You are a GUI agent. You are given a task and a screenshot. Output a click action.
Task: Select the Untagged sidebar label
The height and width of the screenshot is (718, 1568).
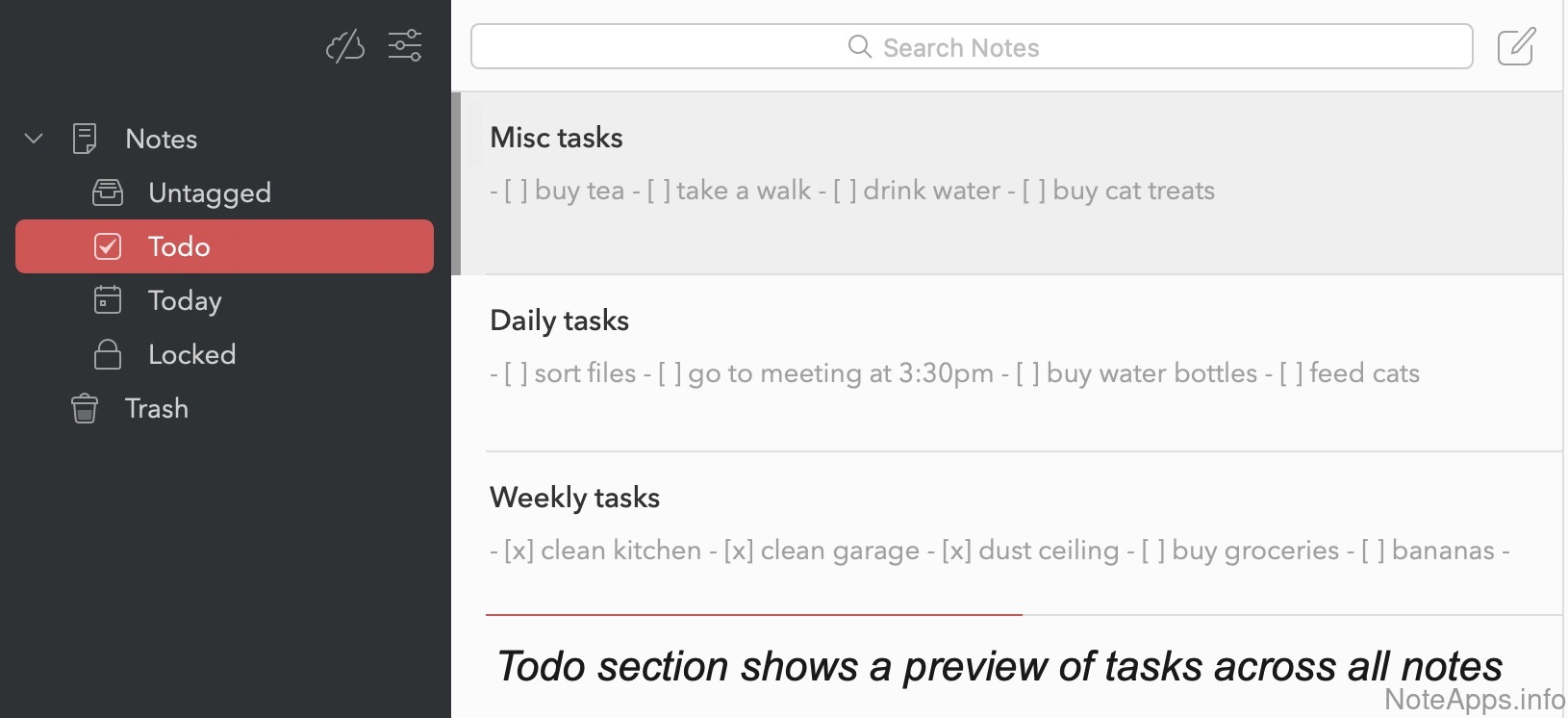tap(210, 192)
